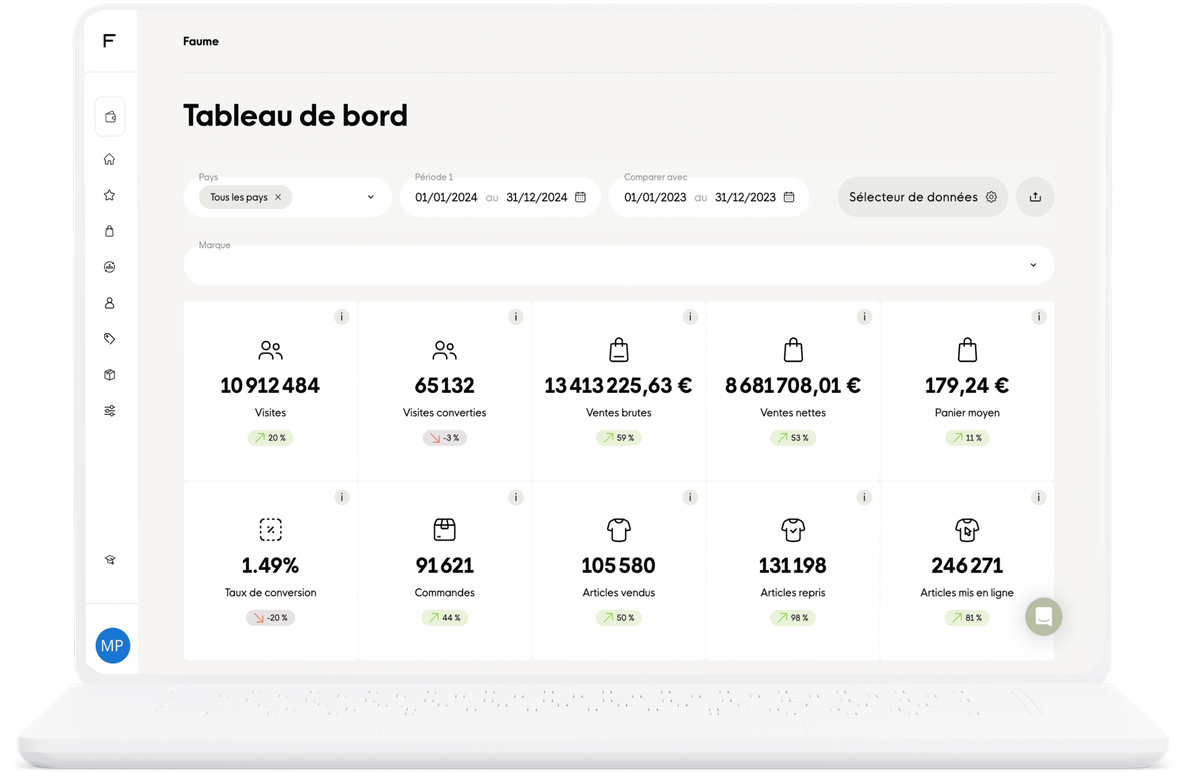1185x772 pixels.
Task: Click the MP user avatar
Action: click(112, 646)
